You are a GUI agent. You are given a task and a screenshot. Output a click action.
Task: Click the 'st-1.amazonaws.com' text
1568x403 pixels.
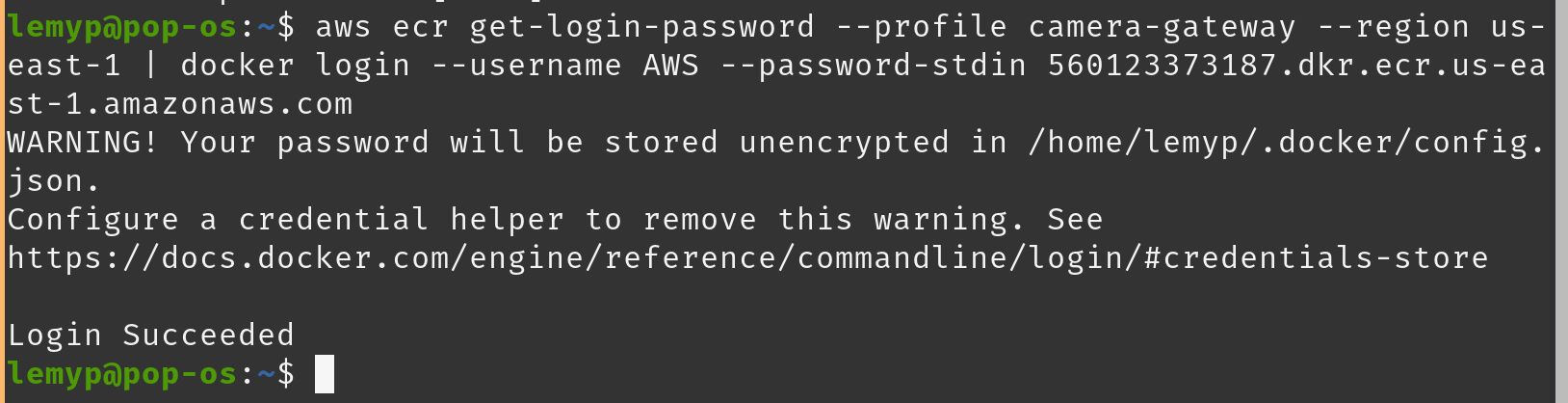pos(180,104)
